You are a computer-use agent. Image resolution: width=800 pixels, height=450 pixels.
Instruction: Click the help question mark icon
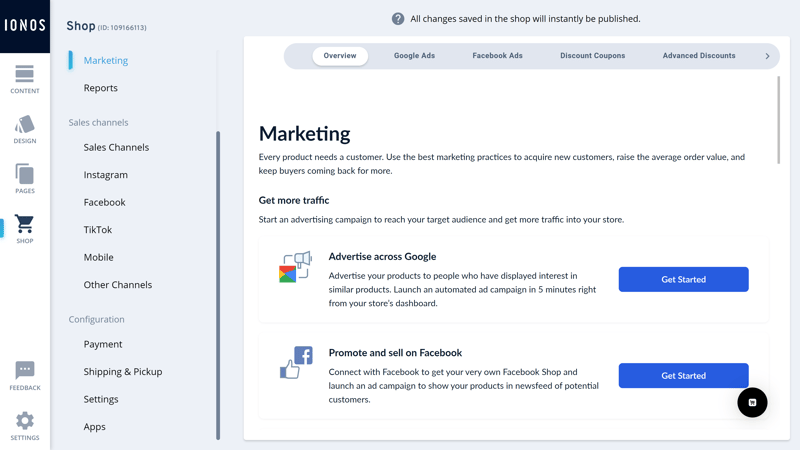point(398,19)
